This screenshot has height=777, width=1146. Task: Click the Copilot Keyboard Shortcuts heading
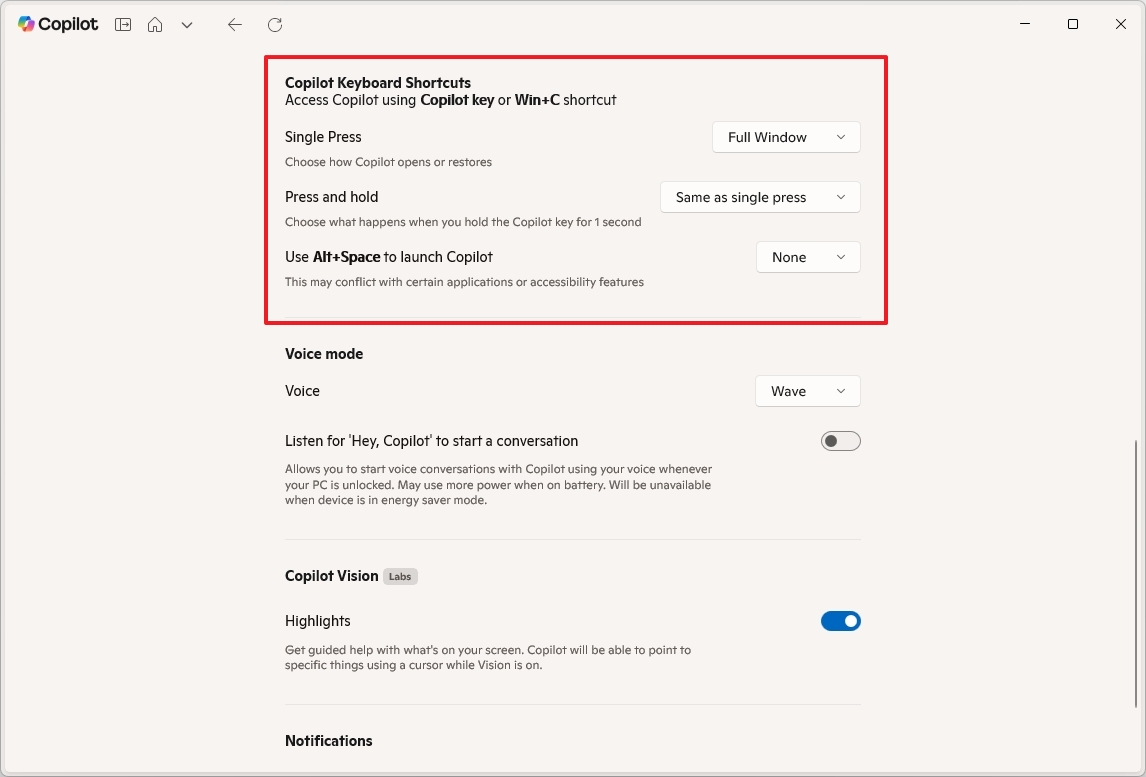coord(378,83)
